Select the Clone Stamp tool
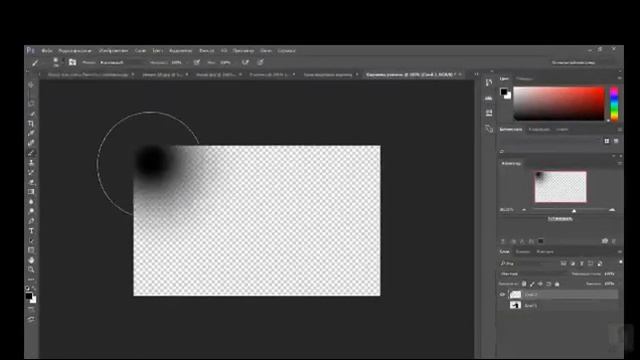 (31, 162)
